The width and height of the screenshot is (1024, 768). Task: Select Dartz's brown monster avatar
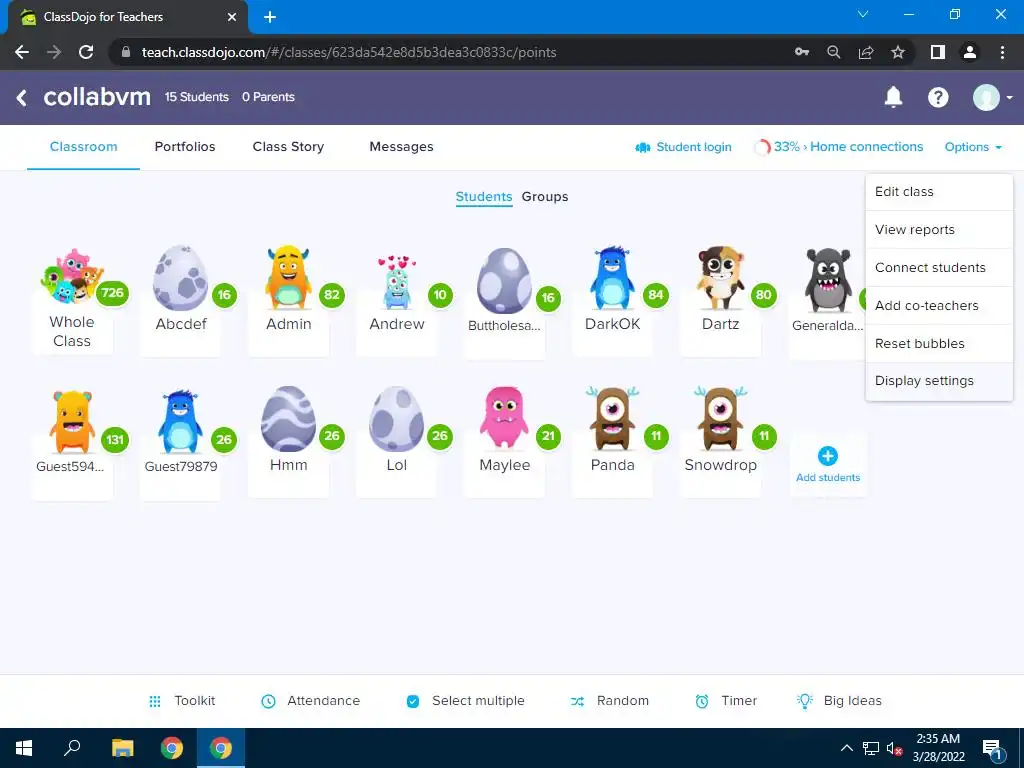coord(720,278)
